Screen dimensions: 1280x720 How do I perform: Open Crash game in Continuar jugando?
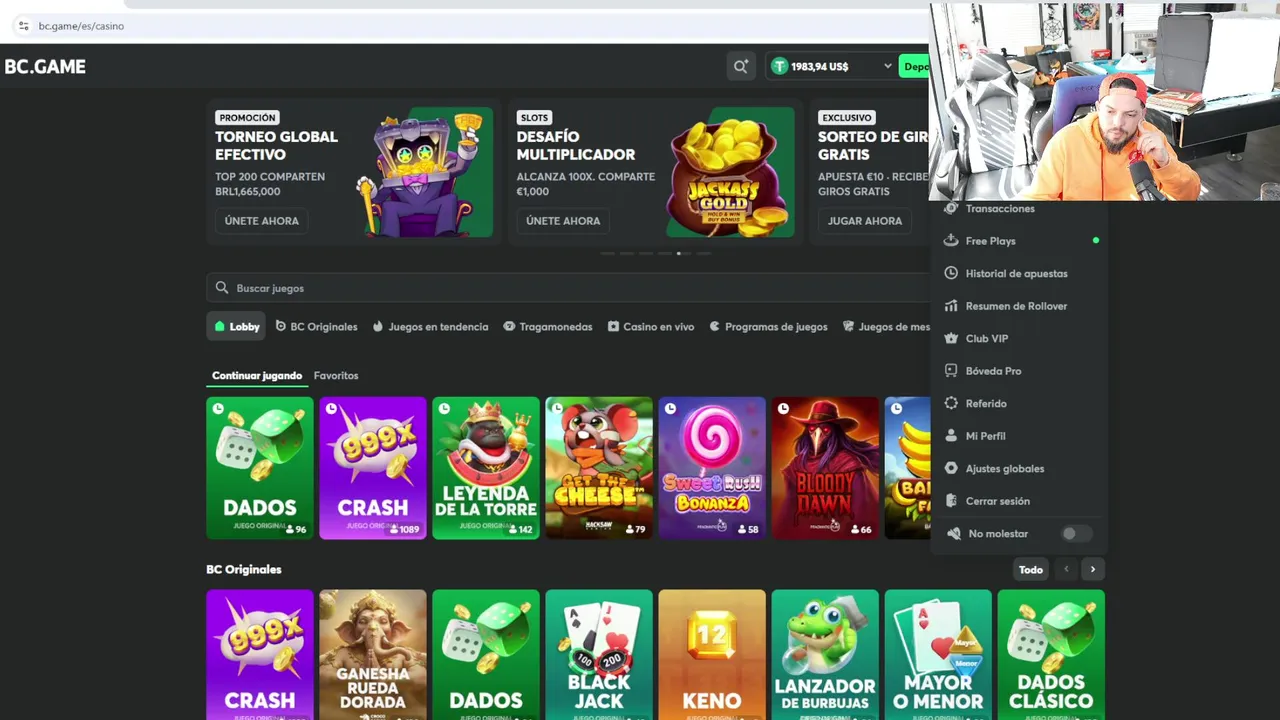tap(373, 468)
